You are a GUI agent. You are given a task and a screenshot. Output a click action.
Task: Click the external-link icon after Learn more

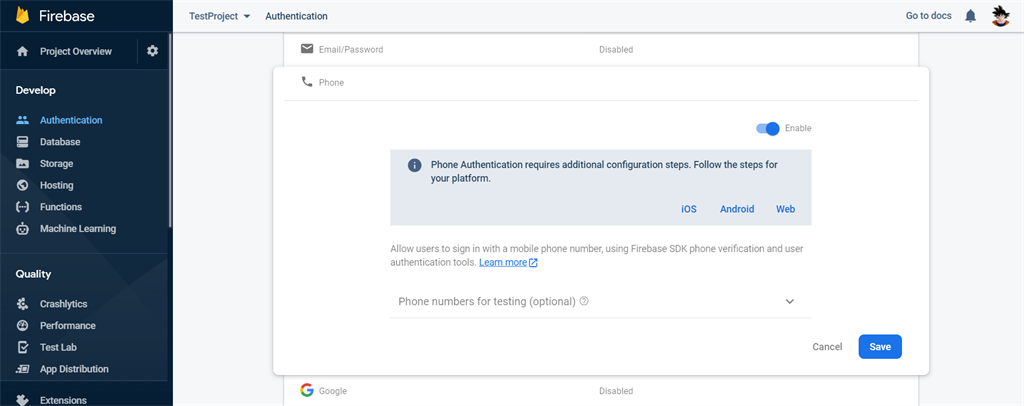[x=534, y=262]
